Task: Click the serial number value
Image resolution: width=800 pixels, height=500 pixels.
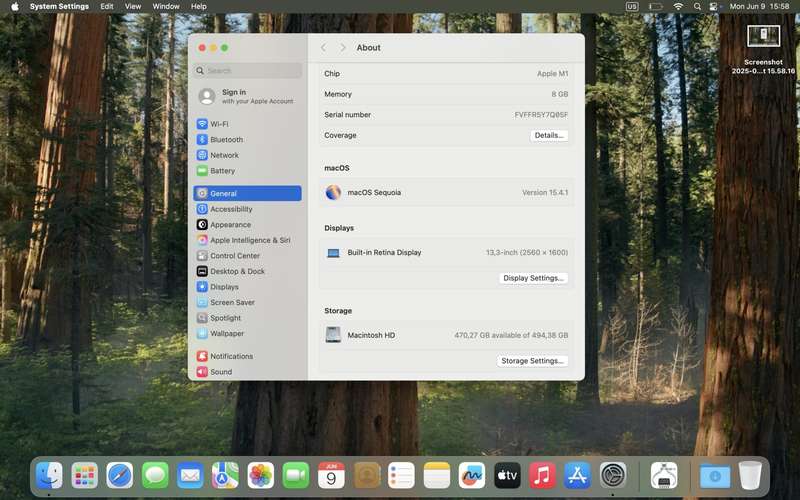Action: click(x=541, y=115)
